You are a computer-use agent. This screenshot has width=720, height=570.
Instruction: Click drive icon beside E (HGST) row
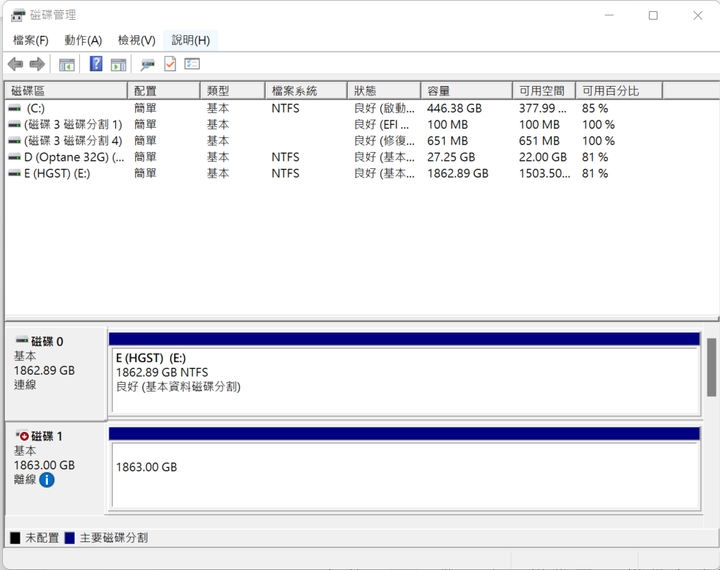(x=15, y=174)
